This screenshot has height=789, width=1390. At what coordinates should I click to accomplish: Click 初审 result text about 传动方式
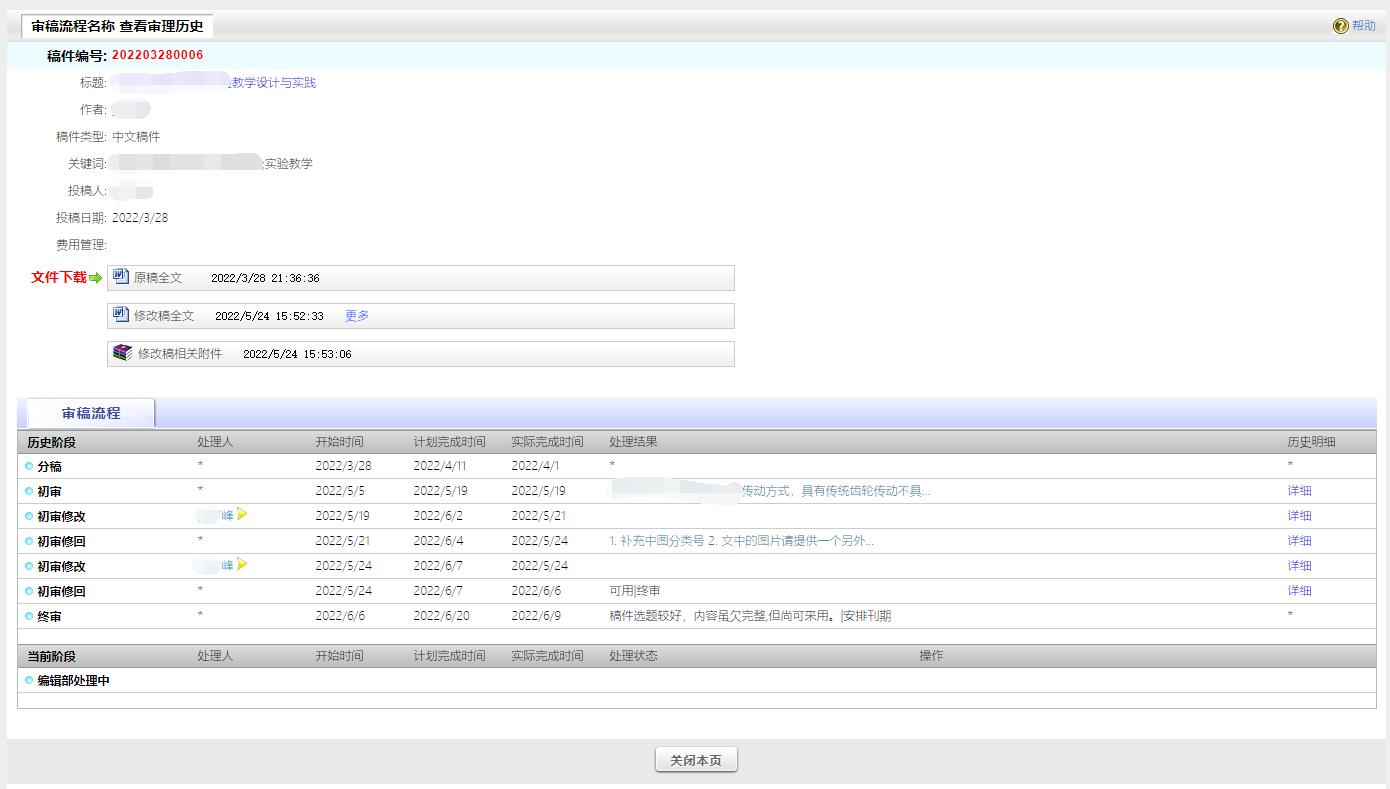835,491
